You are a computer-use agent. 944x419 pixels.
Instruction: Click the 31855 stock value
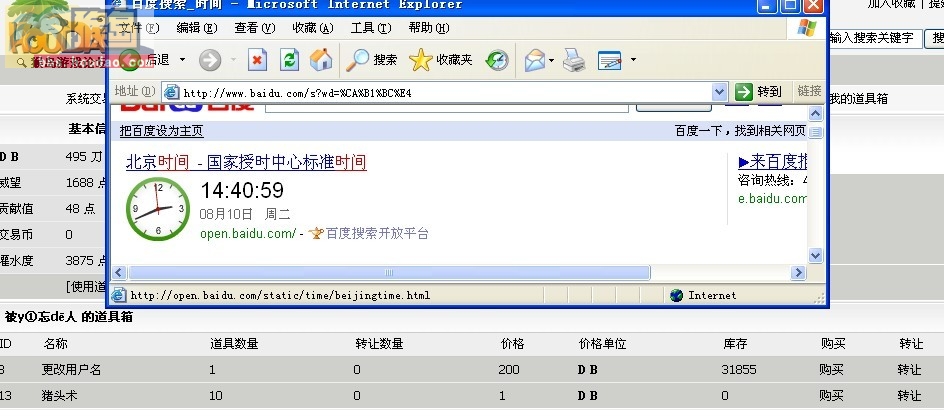click(x=739, y=370)
